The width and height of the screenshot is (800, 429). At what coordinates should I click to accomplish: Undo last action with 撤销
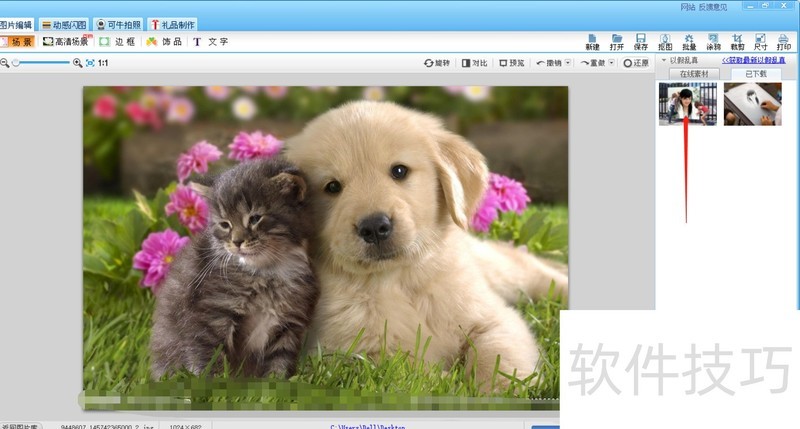point(549,63)
